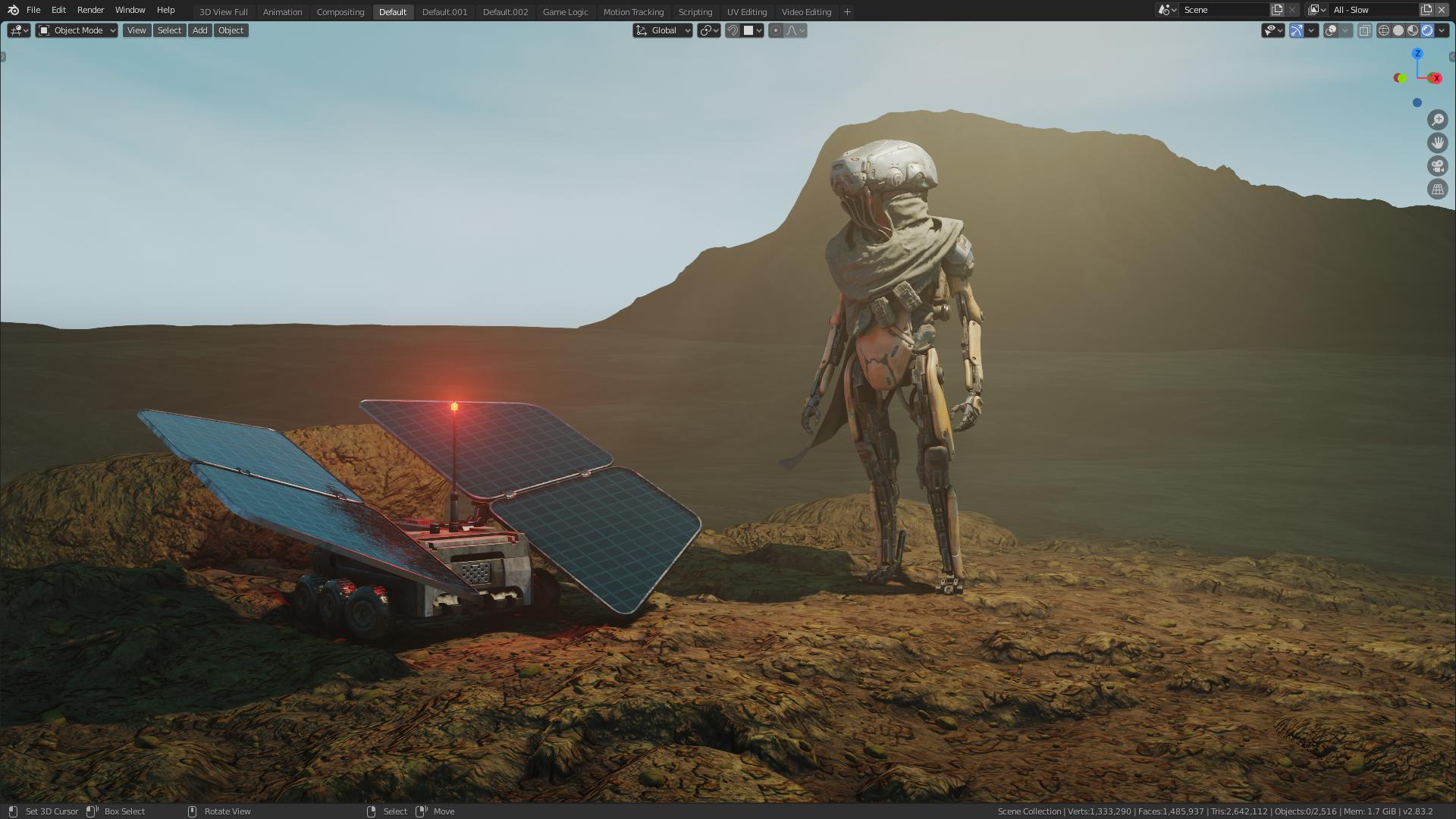
Task: Click the zoom view magnifier icon
Action: 1437,120
